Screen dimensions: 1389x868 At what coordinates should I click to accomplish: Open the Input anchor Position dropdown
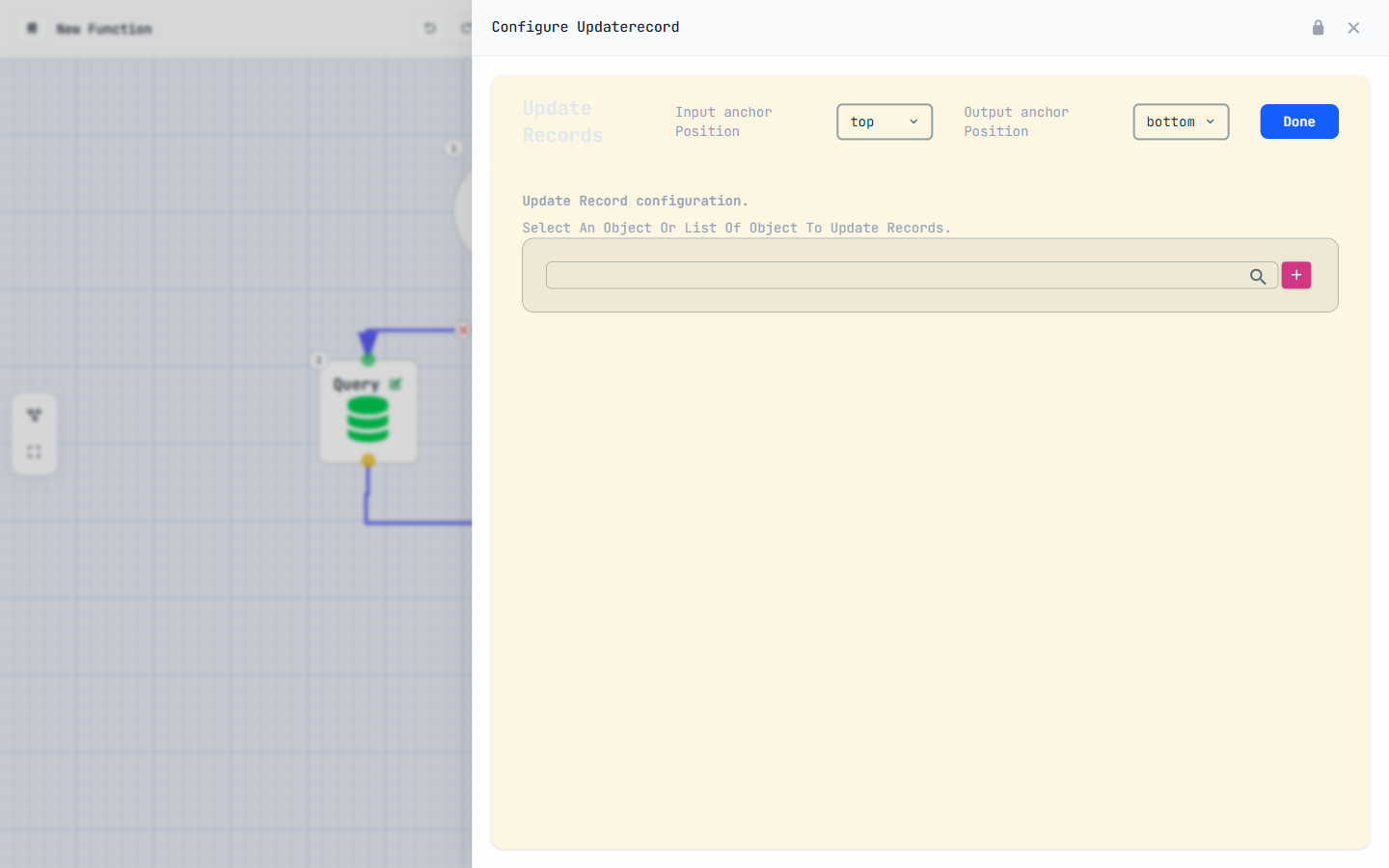pos(885,122)
